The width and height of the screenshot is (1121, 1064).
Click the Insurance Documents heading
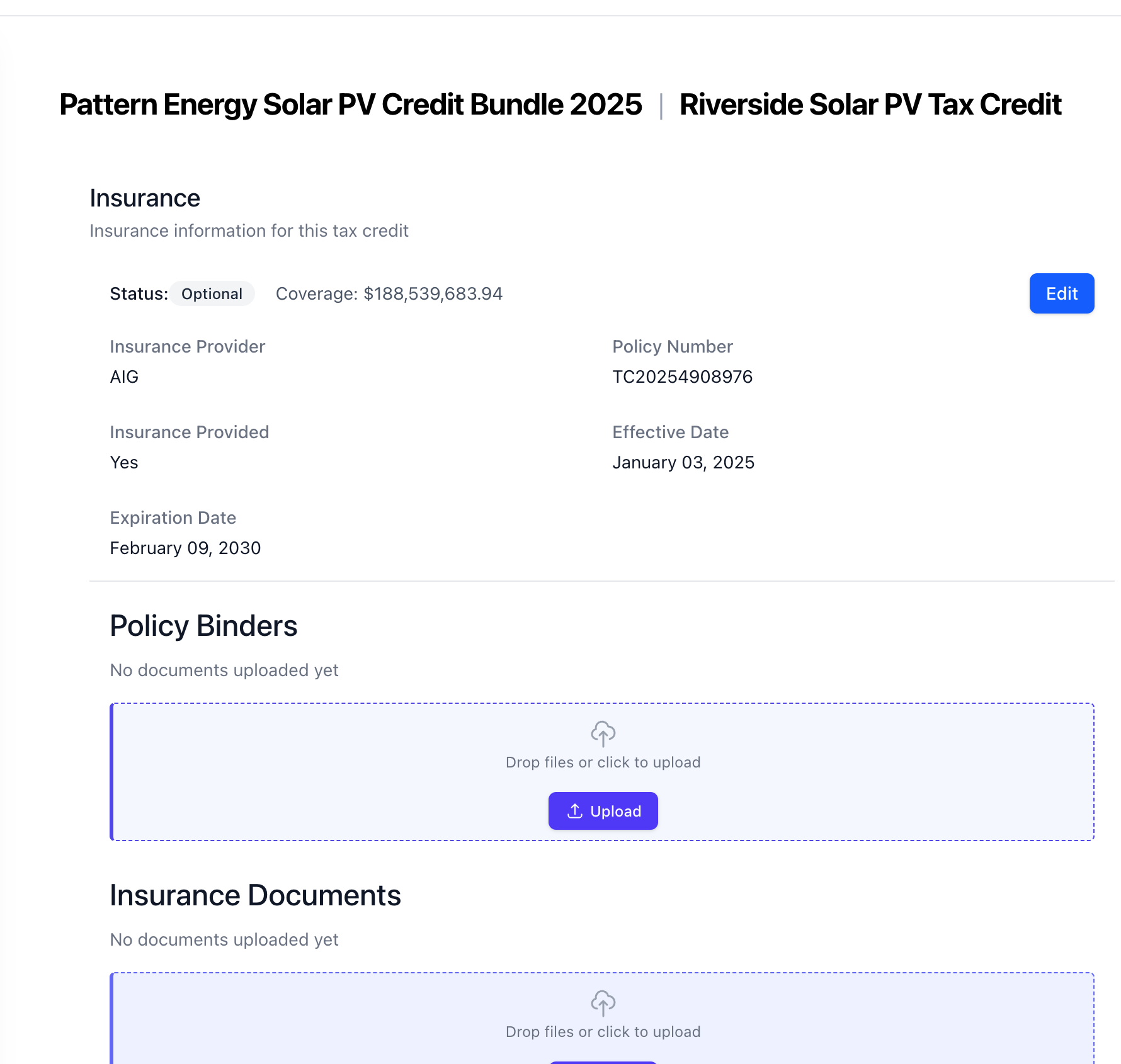point(255,895)
